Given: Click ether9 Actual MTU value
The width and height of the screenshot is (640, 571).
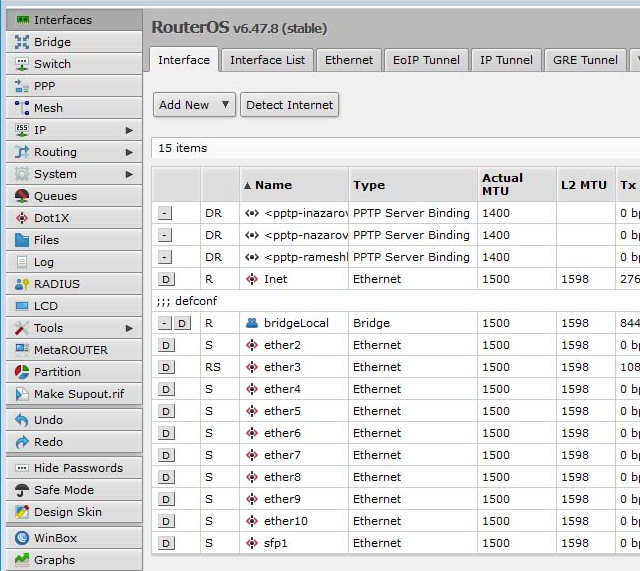Looking at the screenshot, I should [x=496, y=499].
